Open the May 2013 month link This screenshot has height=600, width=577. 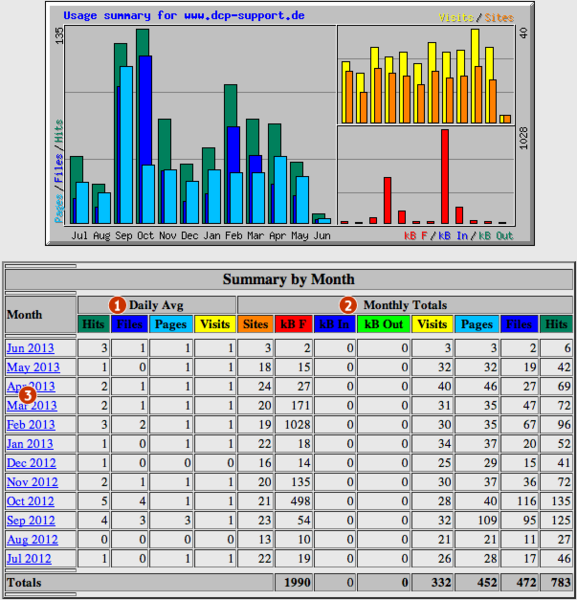pos(33,367)
